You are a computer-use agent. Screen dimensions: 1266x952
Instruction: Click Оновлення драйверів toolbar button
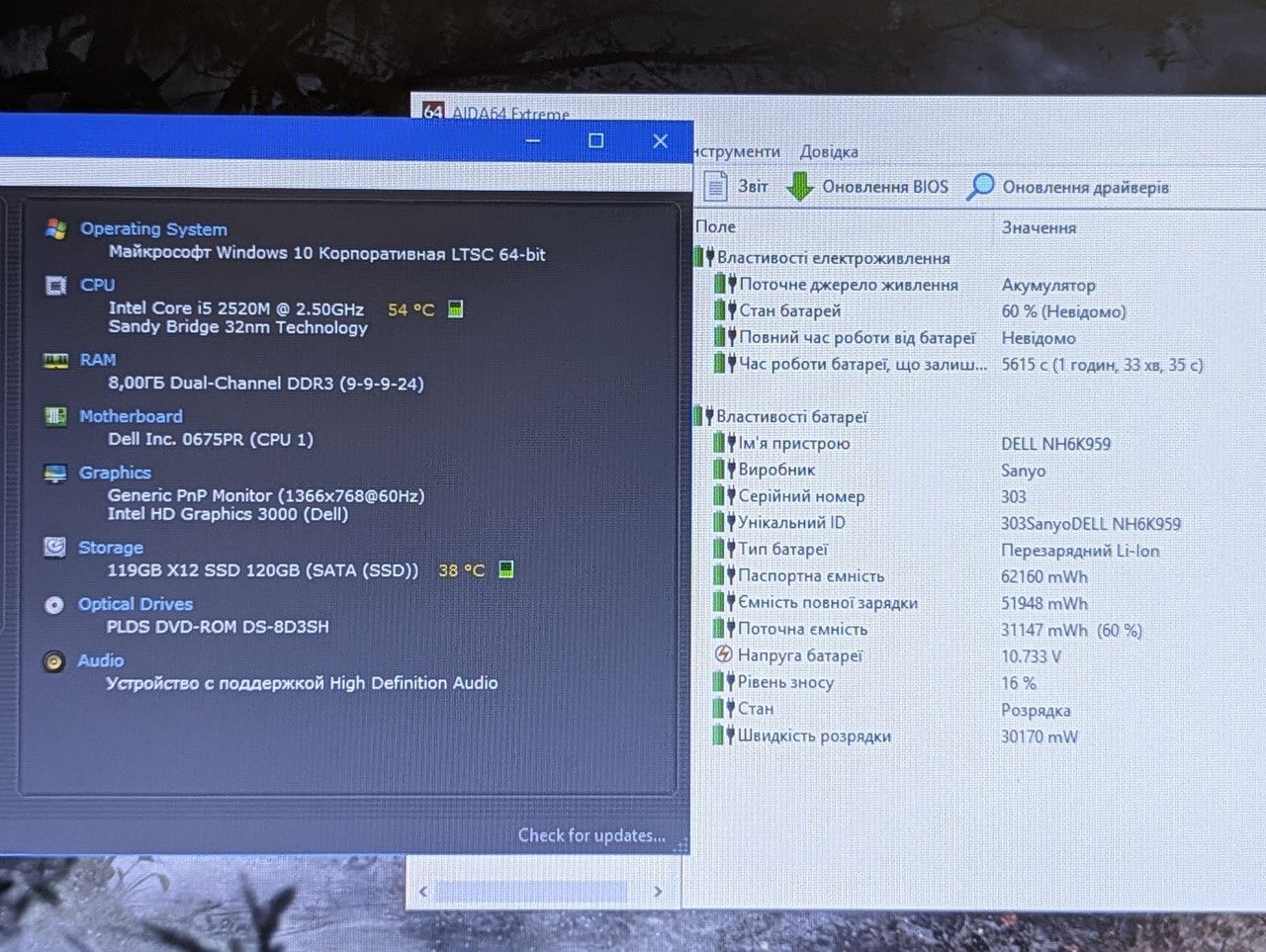(x=1068, y=187)
